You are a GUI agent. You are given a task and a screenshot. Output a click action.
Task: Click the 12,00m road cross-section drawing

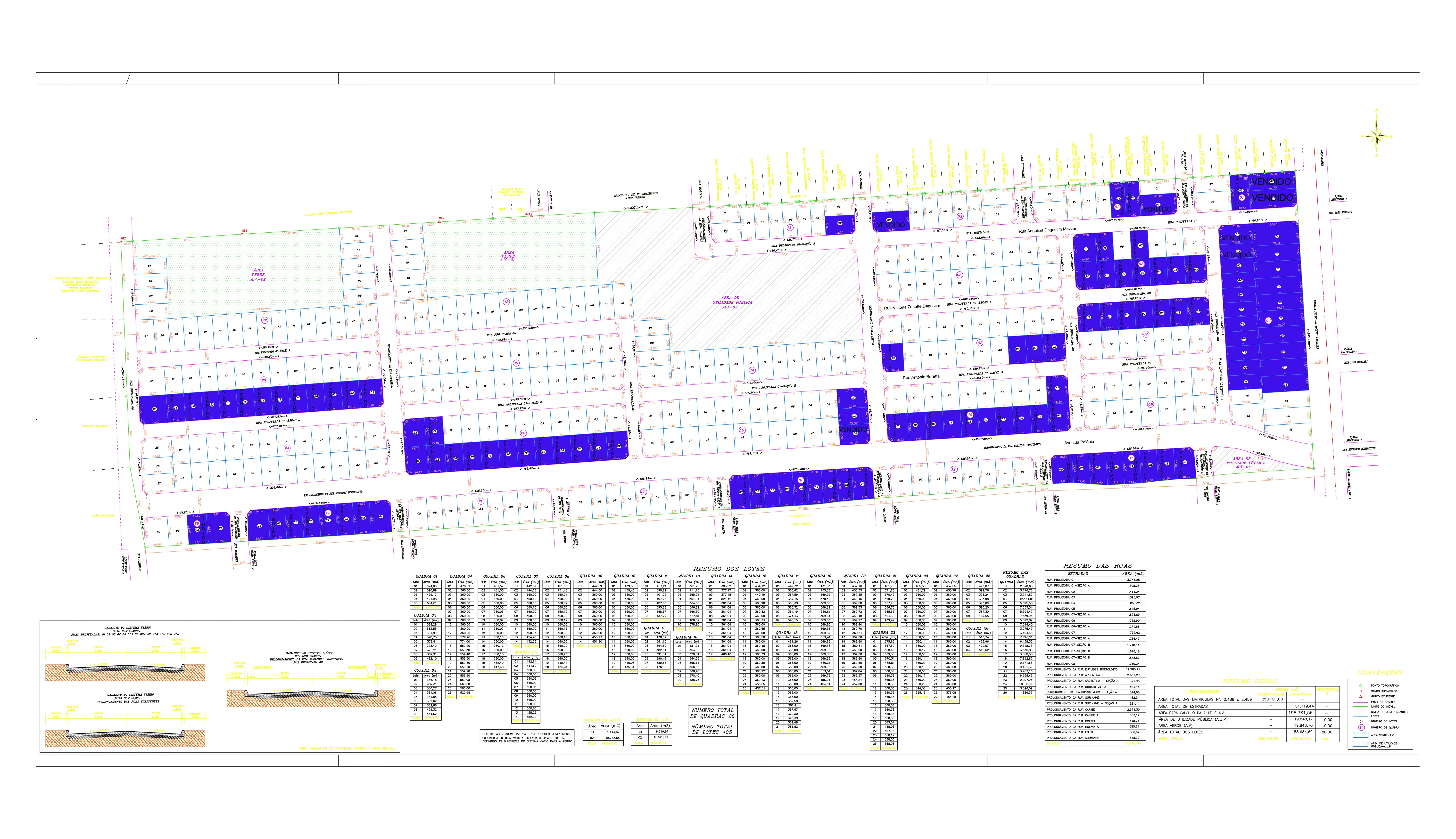(x=125, y=660)
